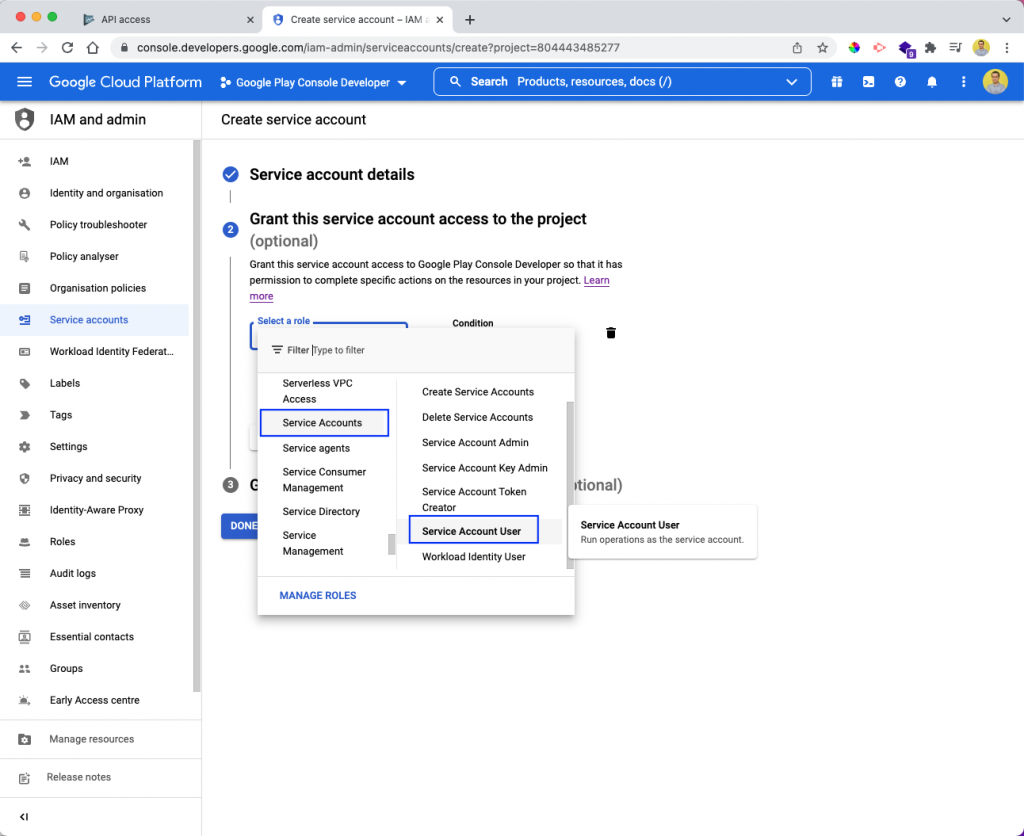Go to the browser home page
The height and width of the screenshot is (836, 1024).
tap(93, 48)
